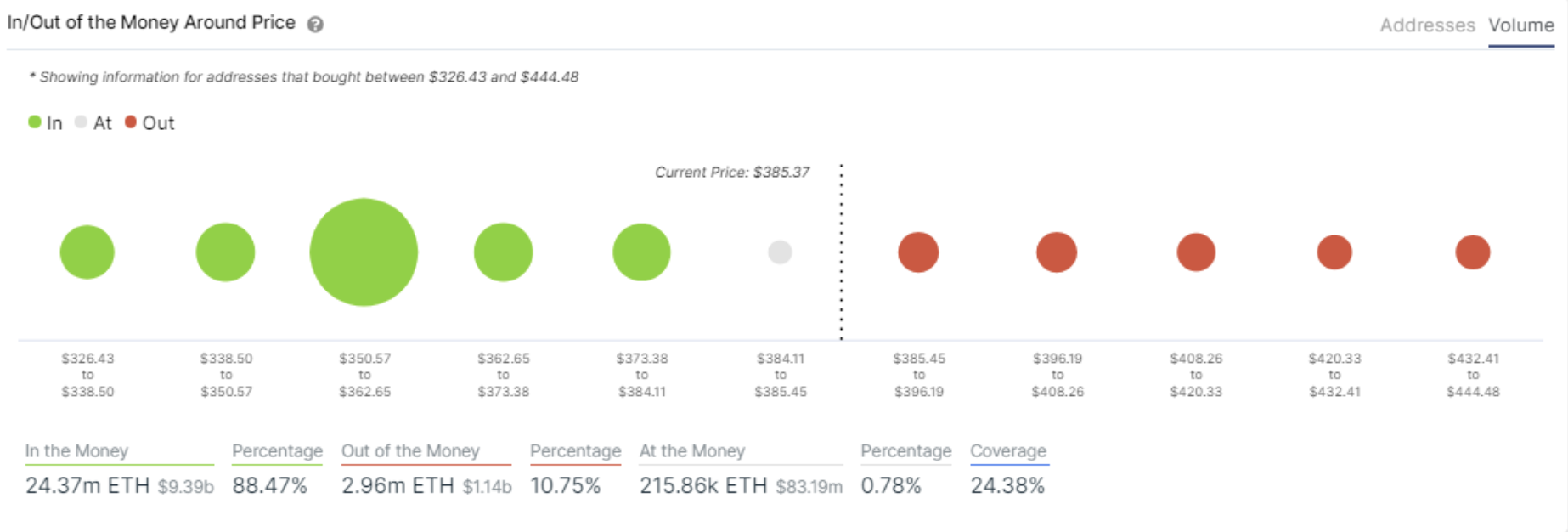
Task: Toggle the green In legend item
Action: click(46, 123)
